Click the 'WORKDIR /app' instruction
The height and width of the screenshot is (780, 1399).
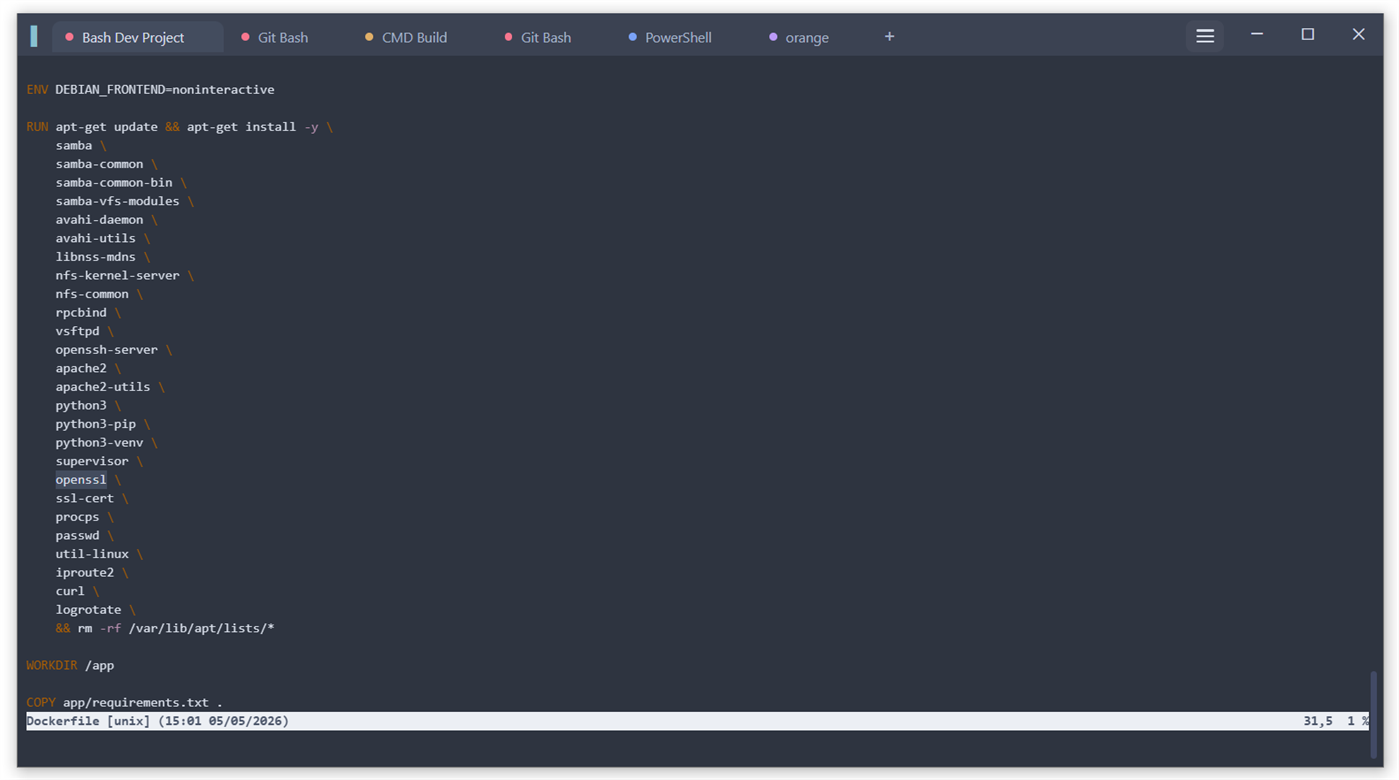click(71, 666)
